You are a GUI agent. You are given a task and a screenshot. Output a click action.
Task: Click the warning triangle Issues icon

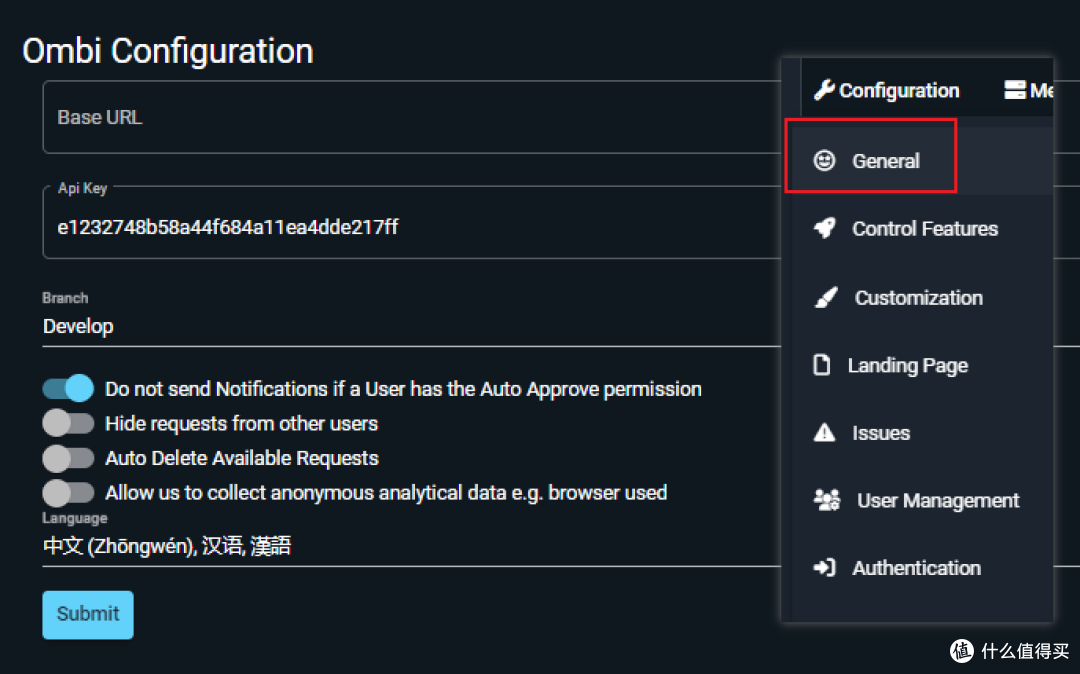click(824, 433)
